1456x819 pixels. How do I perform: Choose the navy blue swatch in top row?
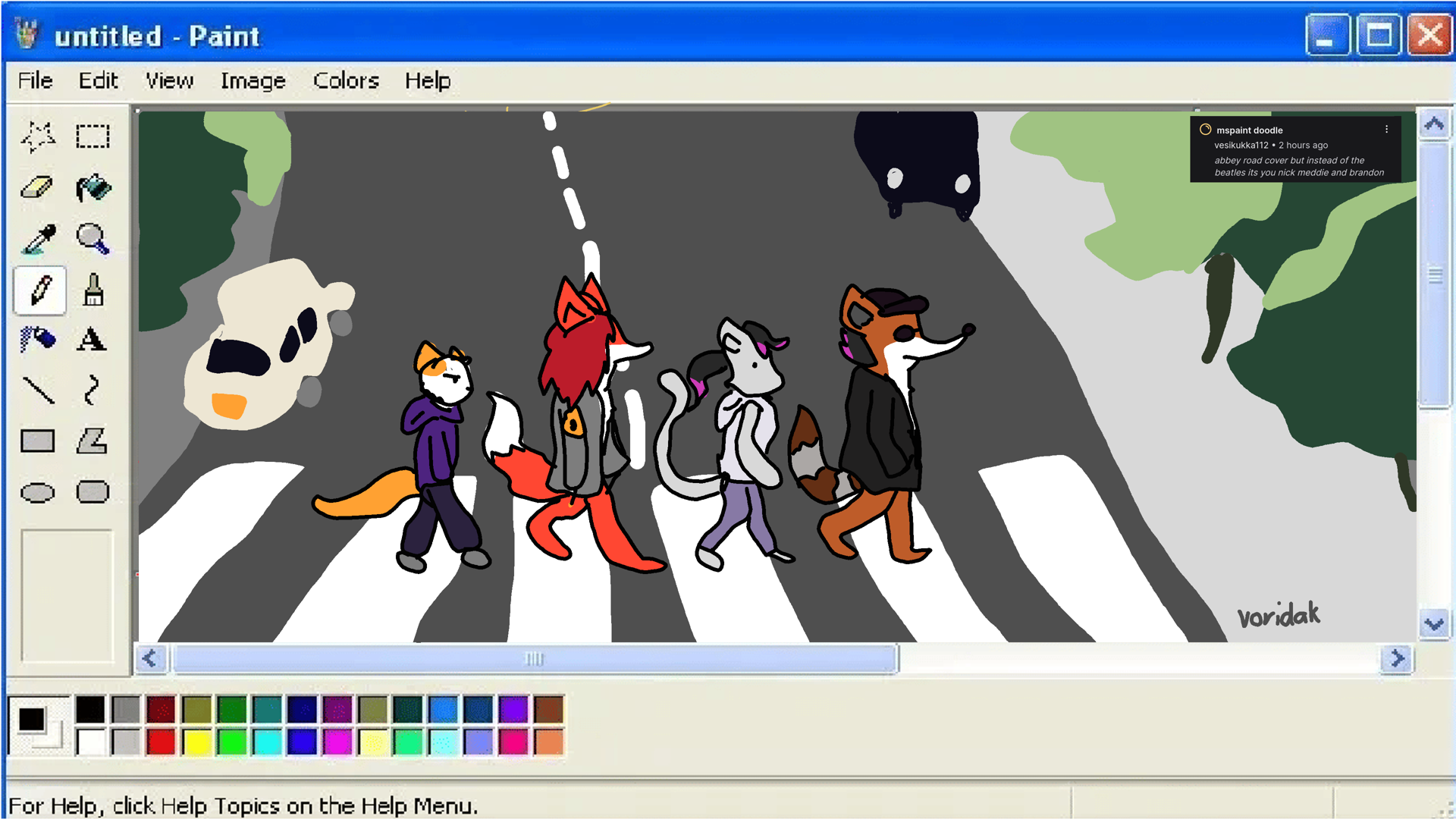tap(302, 710)
